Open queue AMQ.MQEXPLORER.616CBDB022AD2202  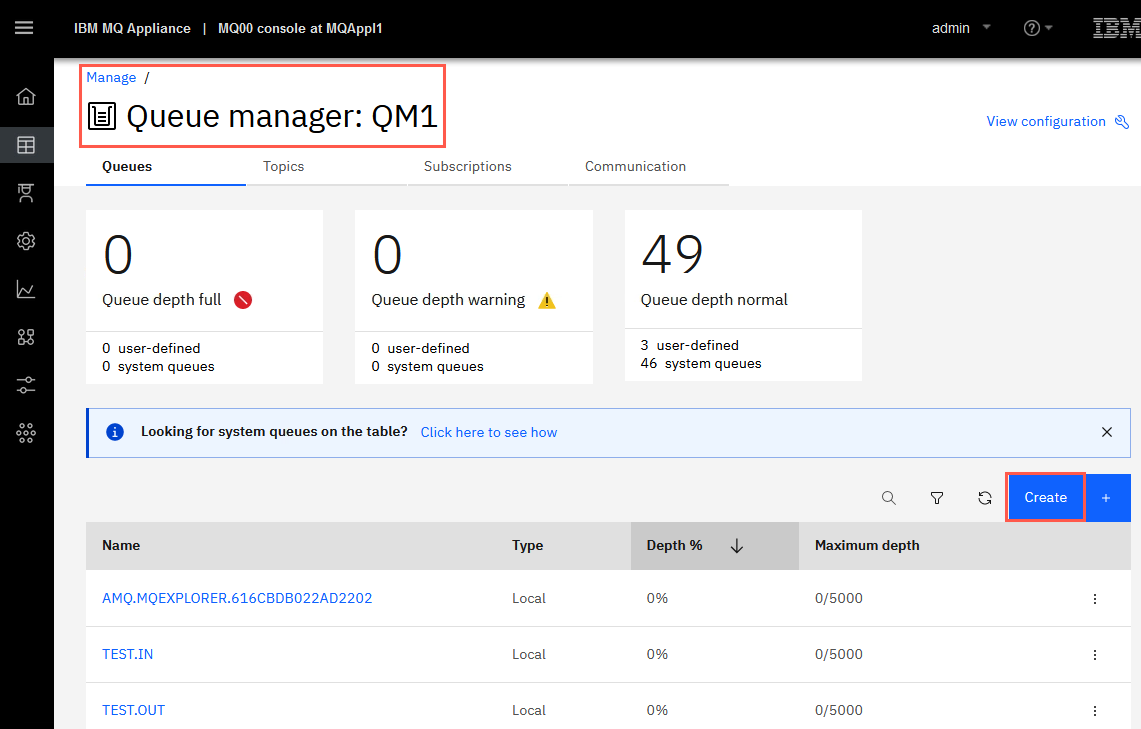(237, 598)
